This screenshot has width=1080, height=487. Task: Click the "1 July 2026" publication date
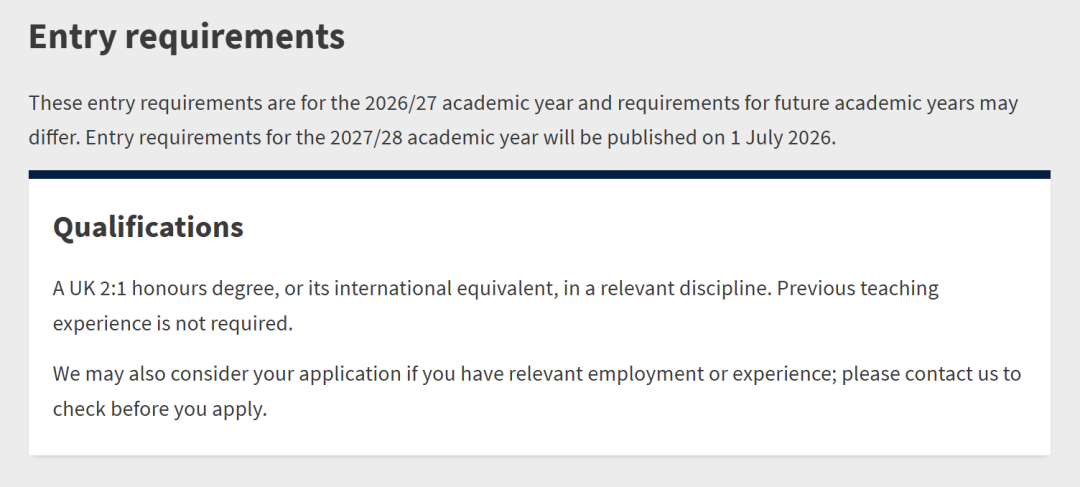767,137
